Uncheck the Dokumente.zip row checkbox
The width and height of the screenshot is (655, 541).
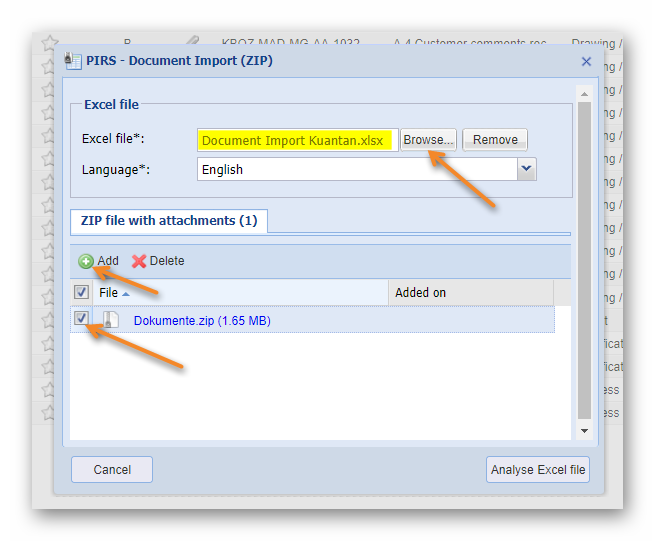(82, 319)
